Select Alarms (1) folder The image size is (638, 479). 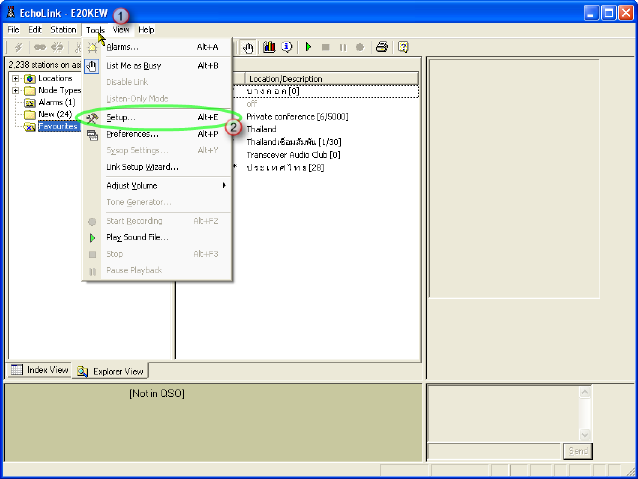coord(57,102)
